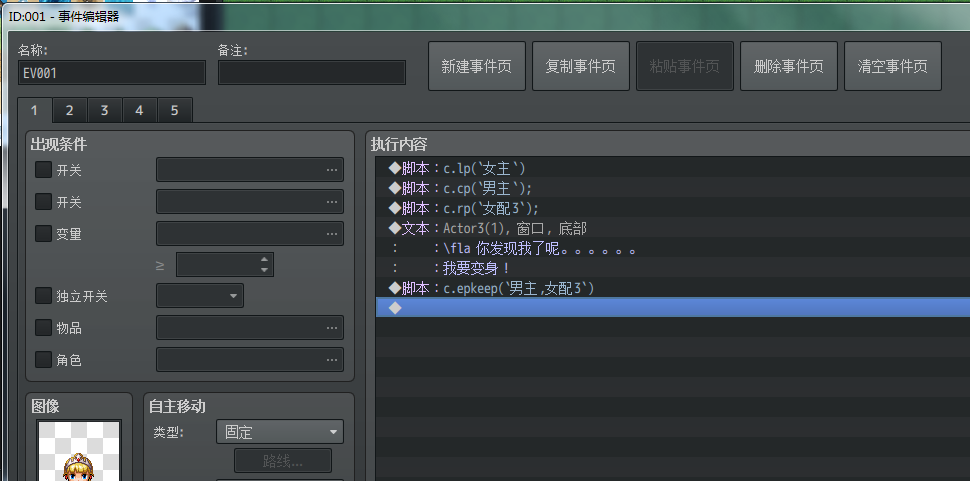Open the 变量 selector ellipsis field
970x481 pixels.
(250, 234)
